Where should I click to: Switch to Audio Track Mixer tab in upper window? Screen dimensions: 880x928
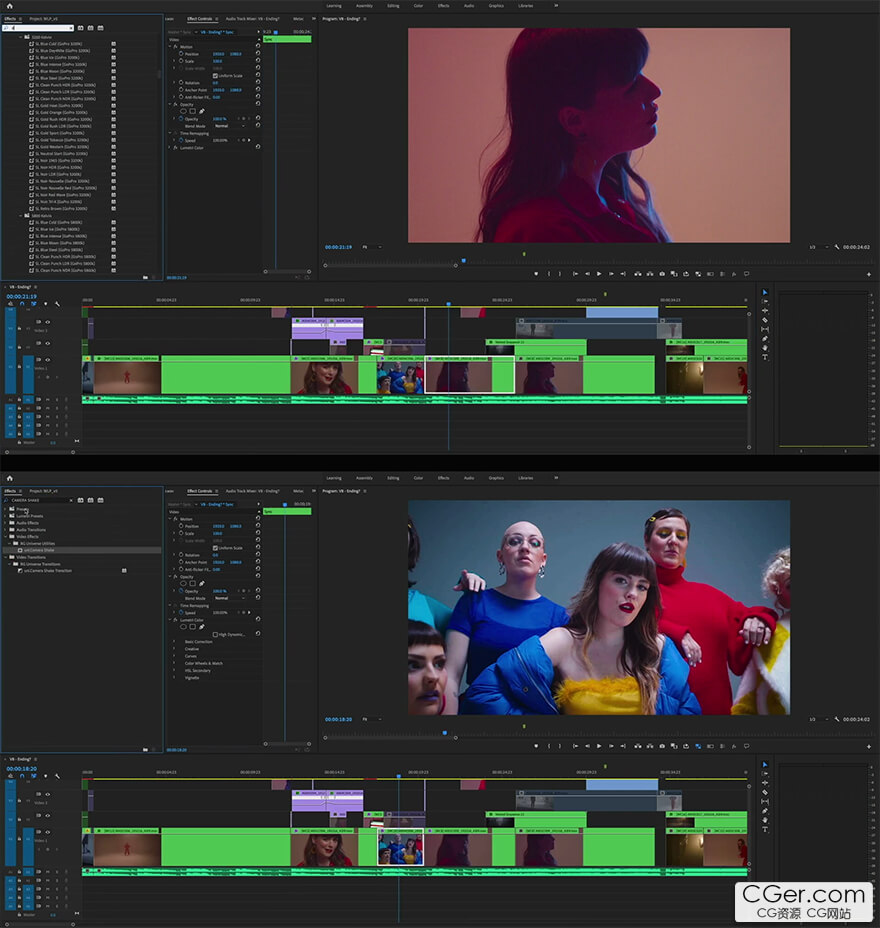253,19
